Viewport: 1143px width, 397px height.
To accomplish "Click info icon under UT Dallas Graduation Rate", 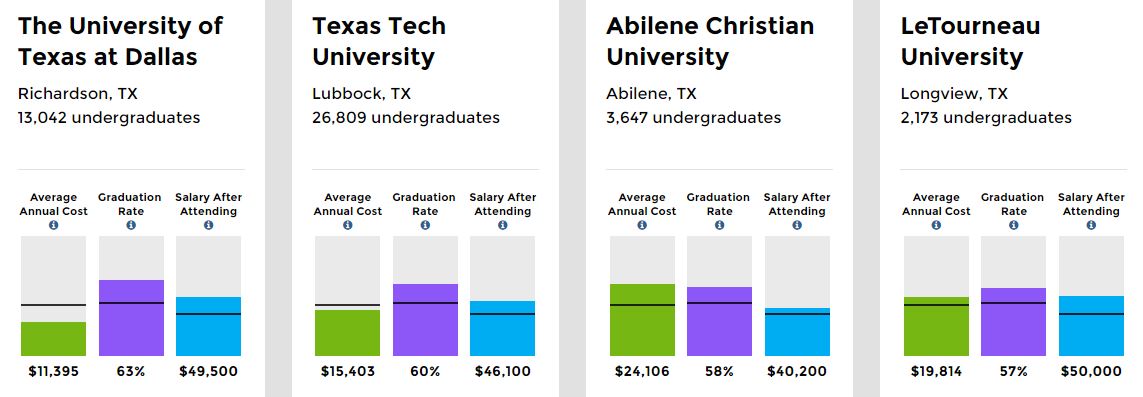I will [131, 225].
